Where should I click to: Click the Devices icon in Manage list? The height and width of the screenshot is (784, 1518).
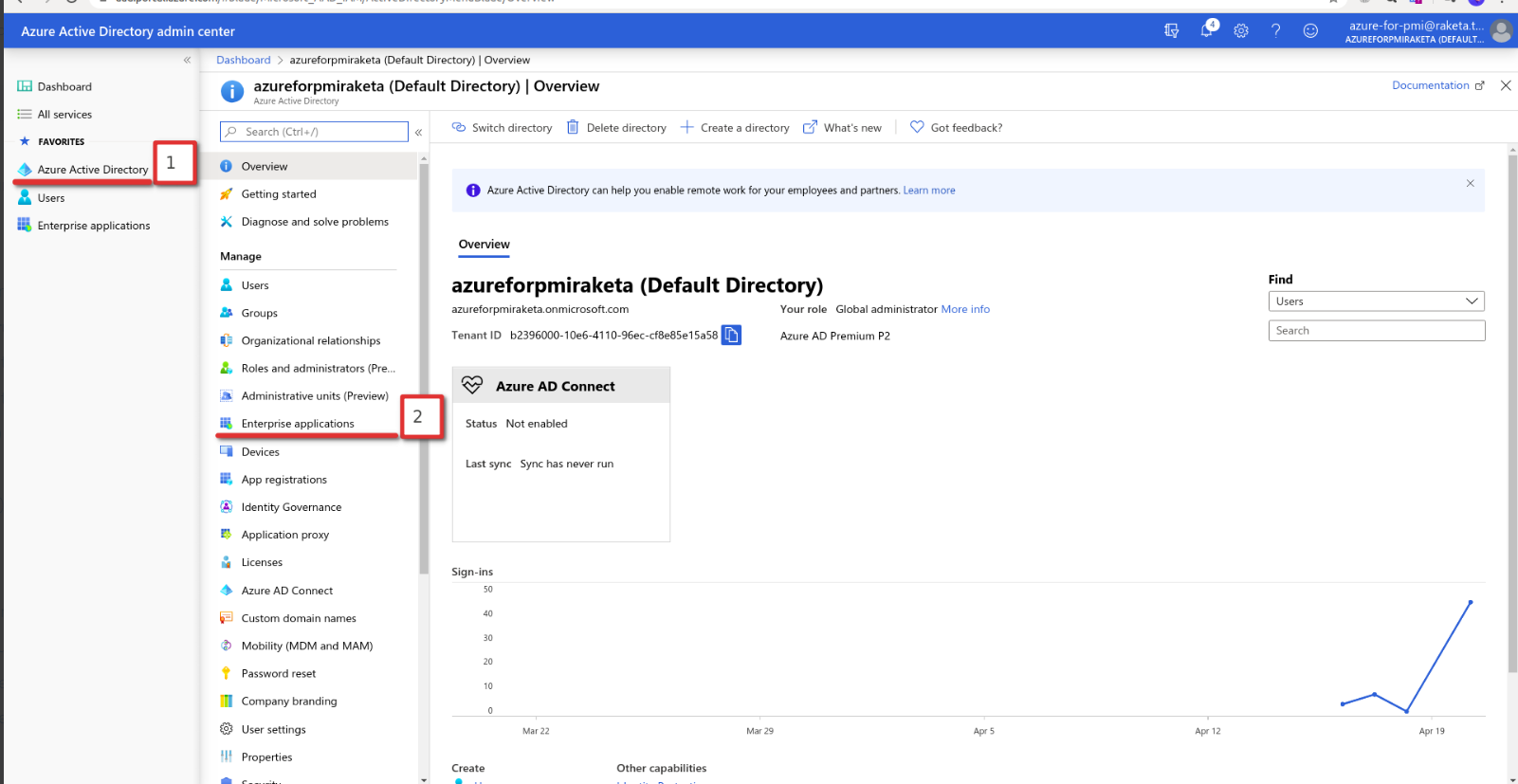227,451
